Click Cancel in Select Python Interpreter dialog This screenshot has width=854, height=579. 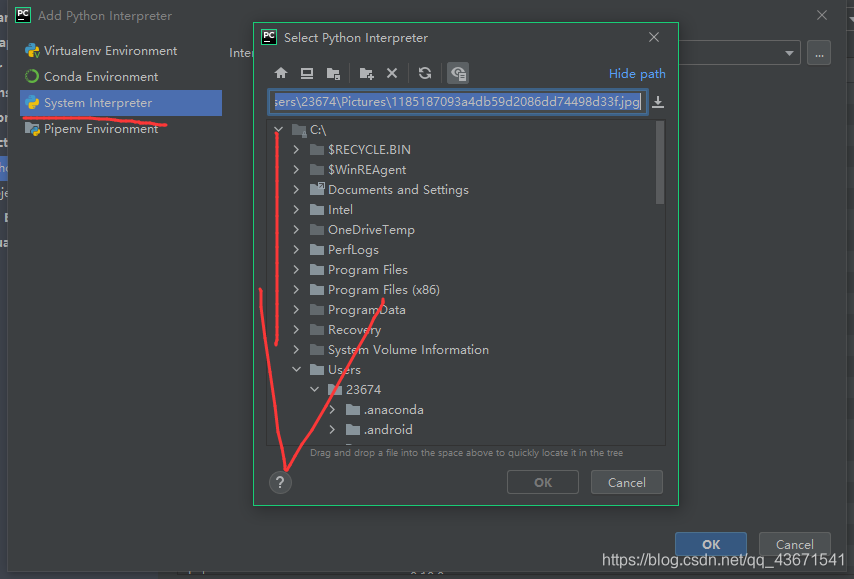point(626,482)
